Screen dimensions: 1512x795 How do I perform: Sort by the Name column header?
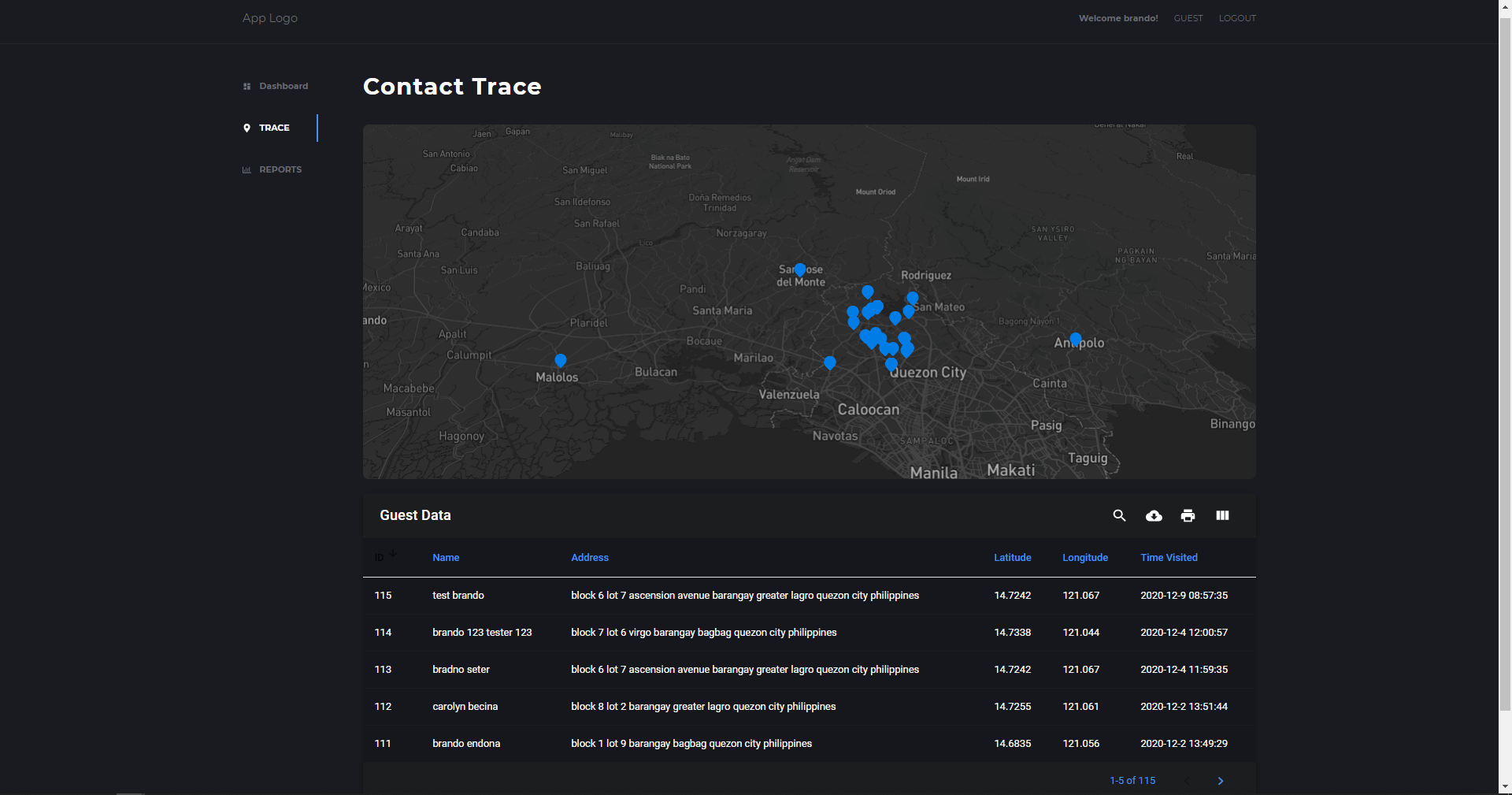coord(446,557)
